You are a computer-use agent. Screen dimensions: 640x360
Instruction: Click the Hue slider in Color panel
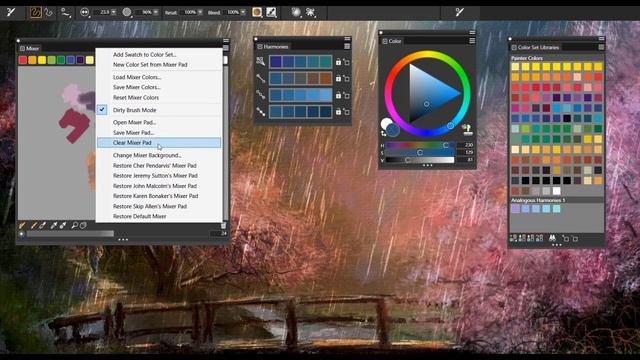[x=420, y=145]
